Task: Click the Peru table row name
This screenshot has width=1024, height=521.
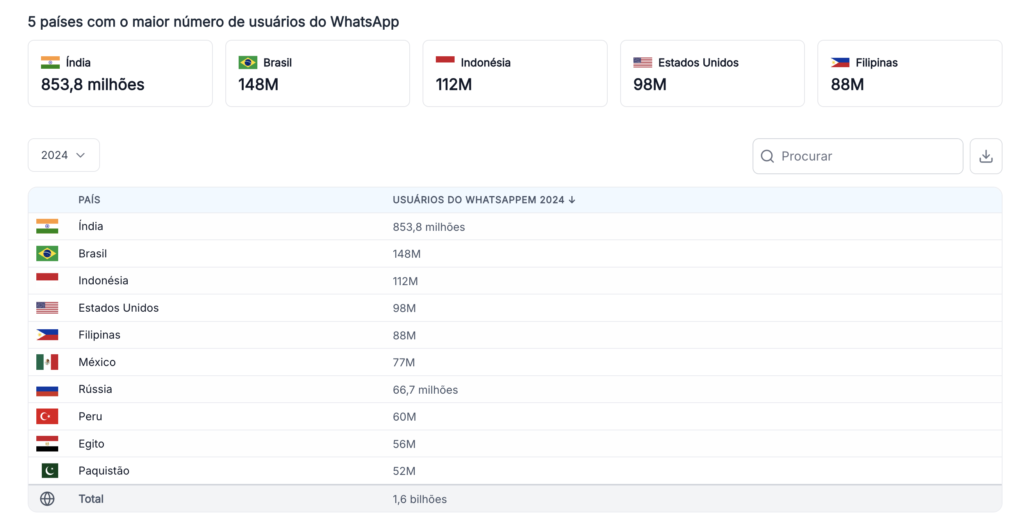Action: click(x=90, y=416)
